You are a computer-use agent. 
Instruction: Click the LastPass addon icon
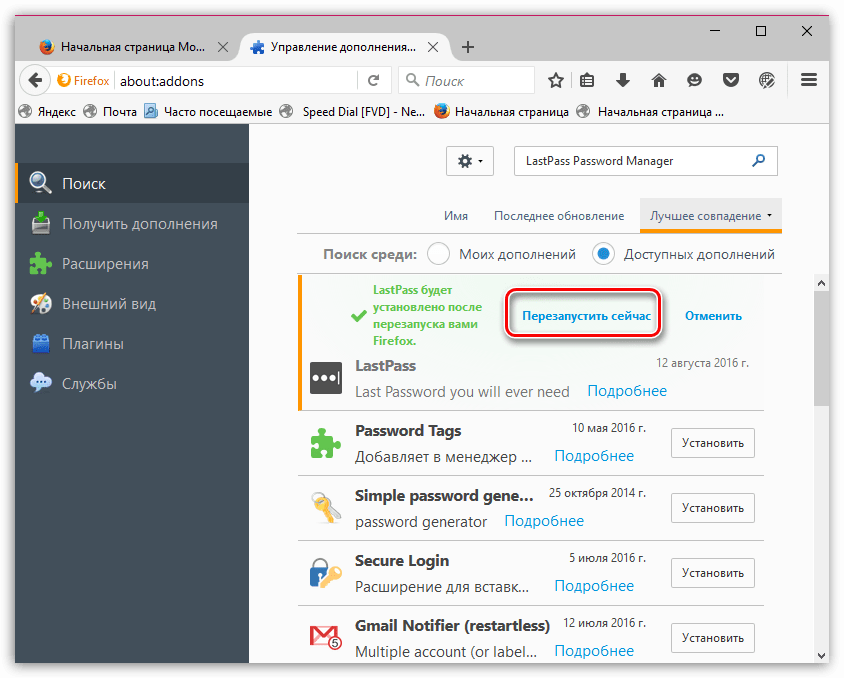pos(326,378)
